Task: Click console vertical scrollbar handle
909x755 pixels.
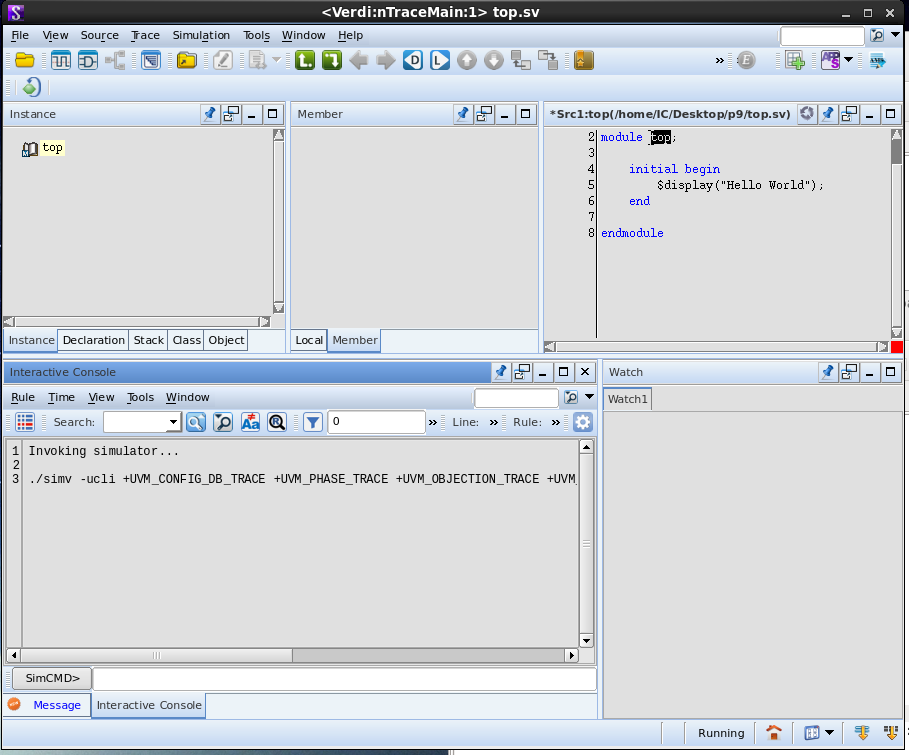Action: click(586, 544)
